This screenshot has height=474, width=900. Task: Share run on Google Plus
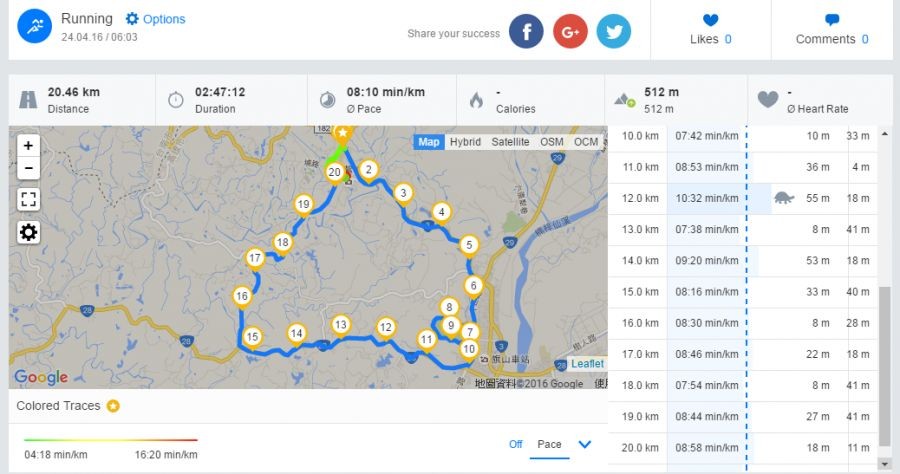[x=570, y=31]
